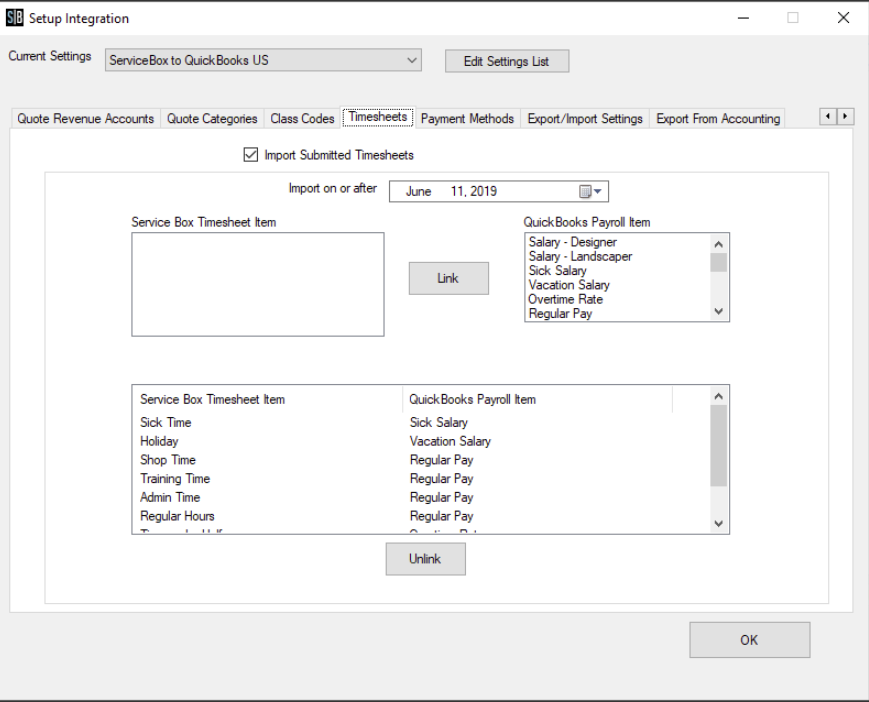The image size is (869, 702).
Task: Click QuickBooks Payroll Item column header
Action: pyautogui.click(x=538, y=399)
